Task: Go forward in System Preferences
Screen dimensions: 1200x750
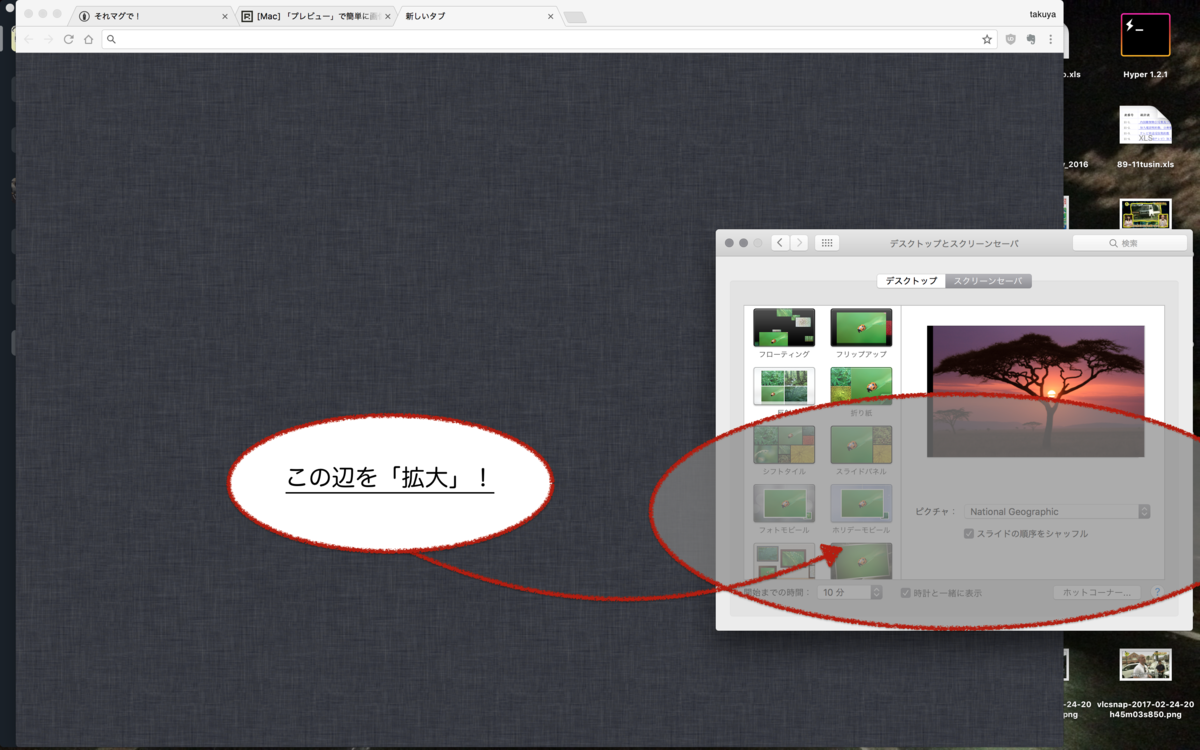Action: (x=798, y=243)
